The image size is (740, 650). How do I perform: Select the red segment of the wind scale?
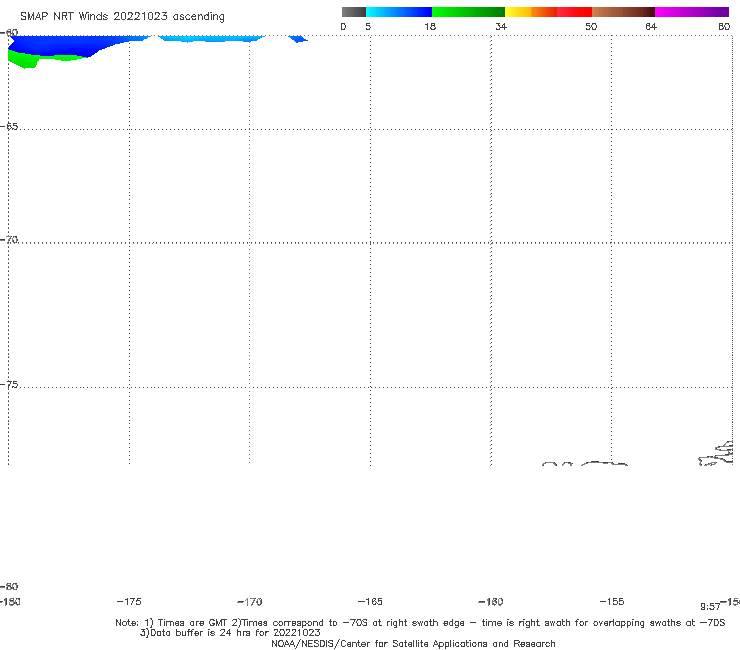[574, 12]
